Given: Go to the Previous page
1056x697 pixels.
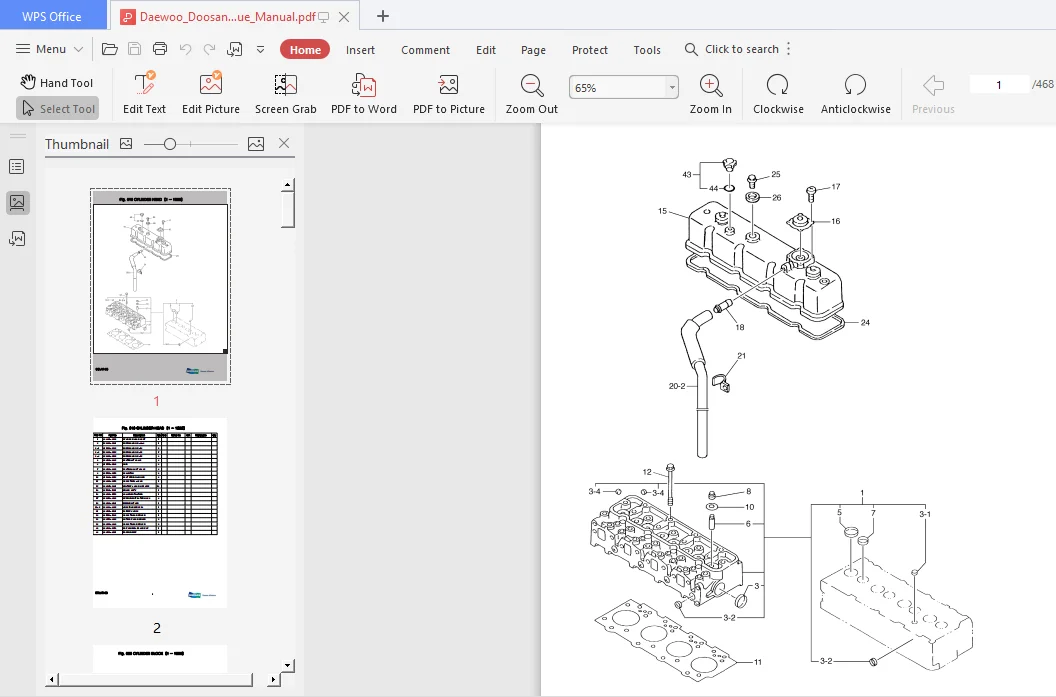Looking at the screenshot, I should pos(933,94).
